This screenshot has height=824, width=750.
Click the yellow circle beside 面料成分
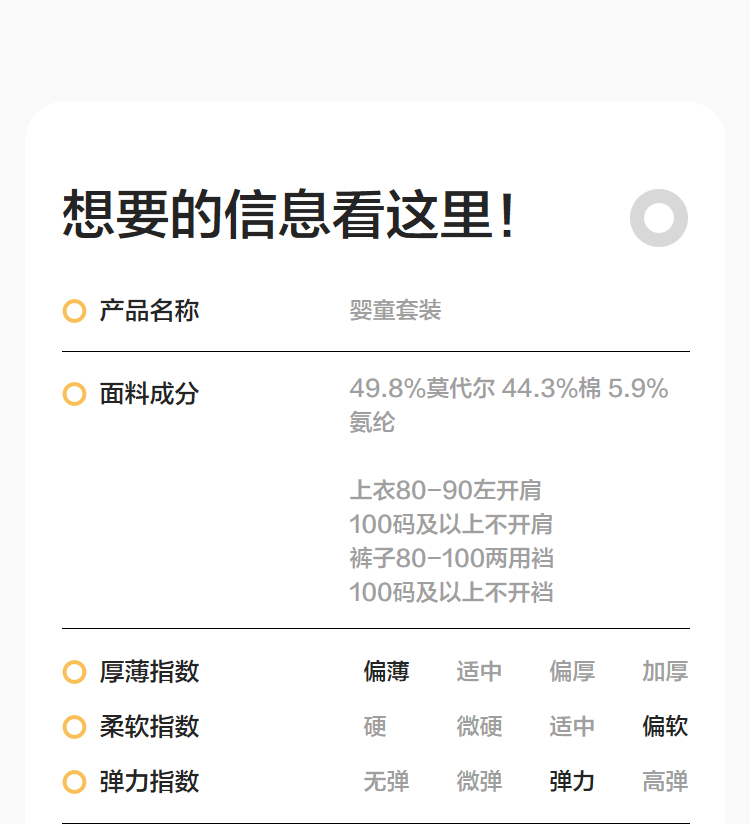click(x=74, y=394)
